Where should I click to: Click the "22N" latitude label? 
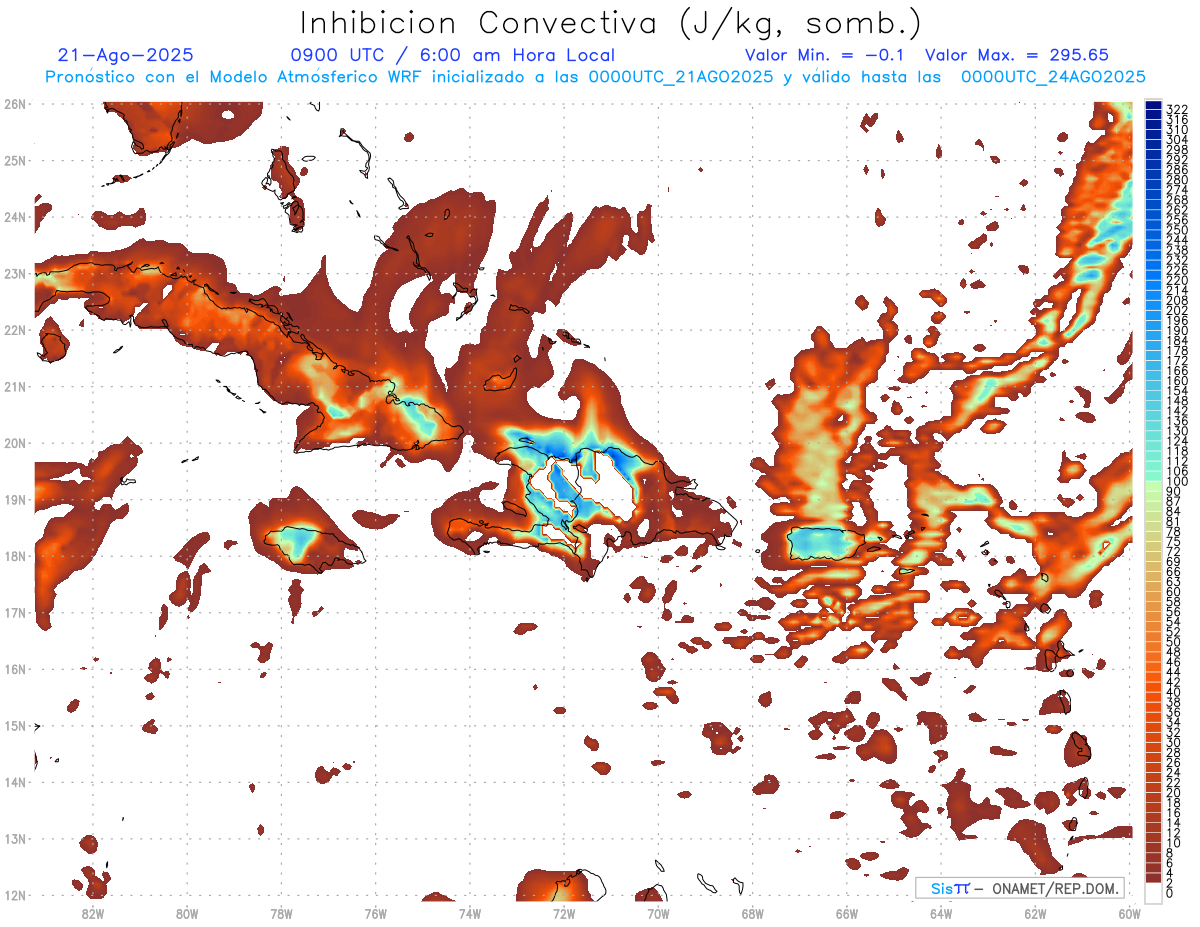click(x=14, y=330)
